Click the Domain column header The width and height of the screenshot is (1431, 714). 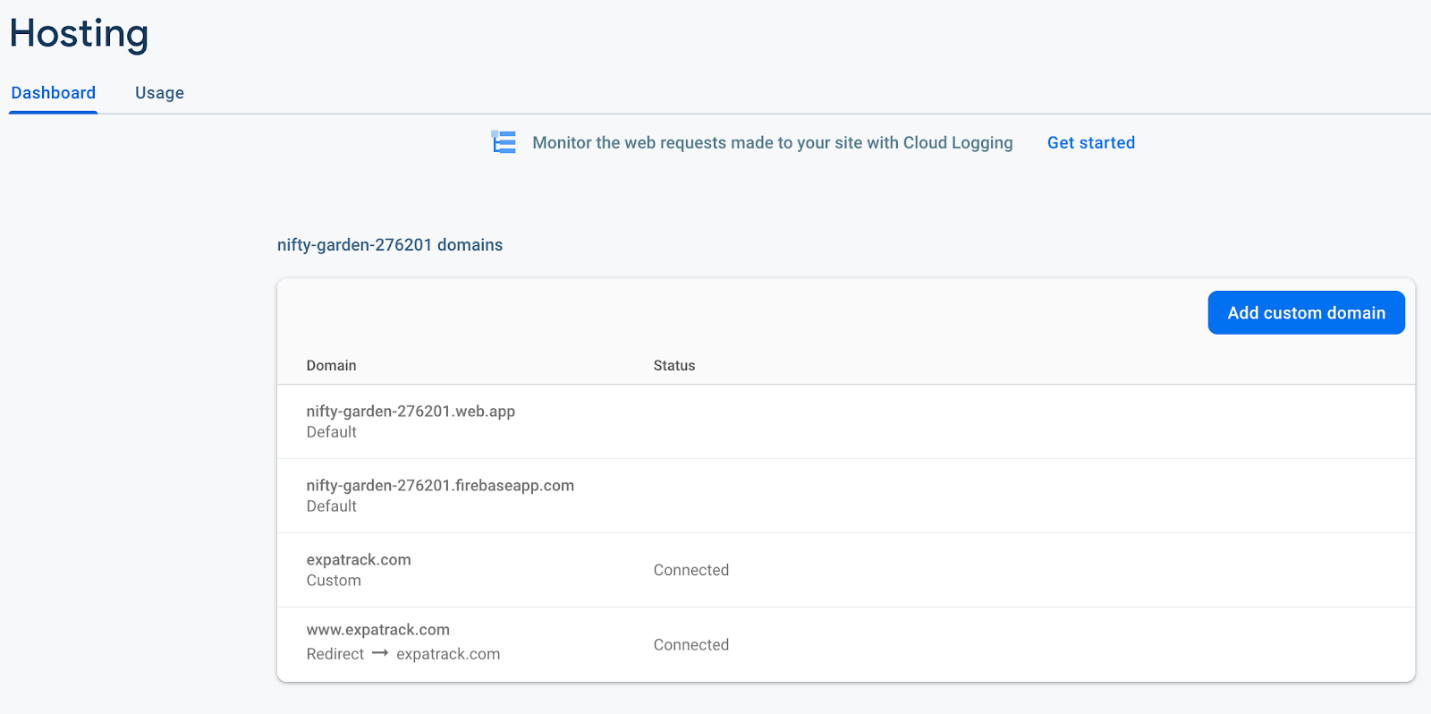(331, 365)
